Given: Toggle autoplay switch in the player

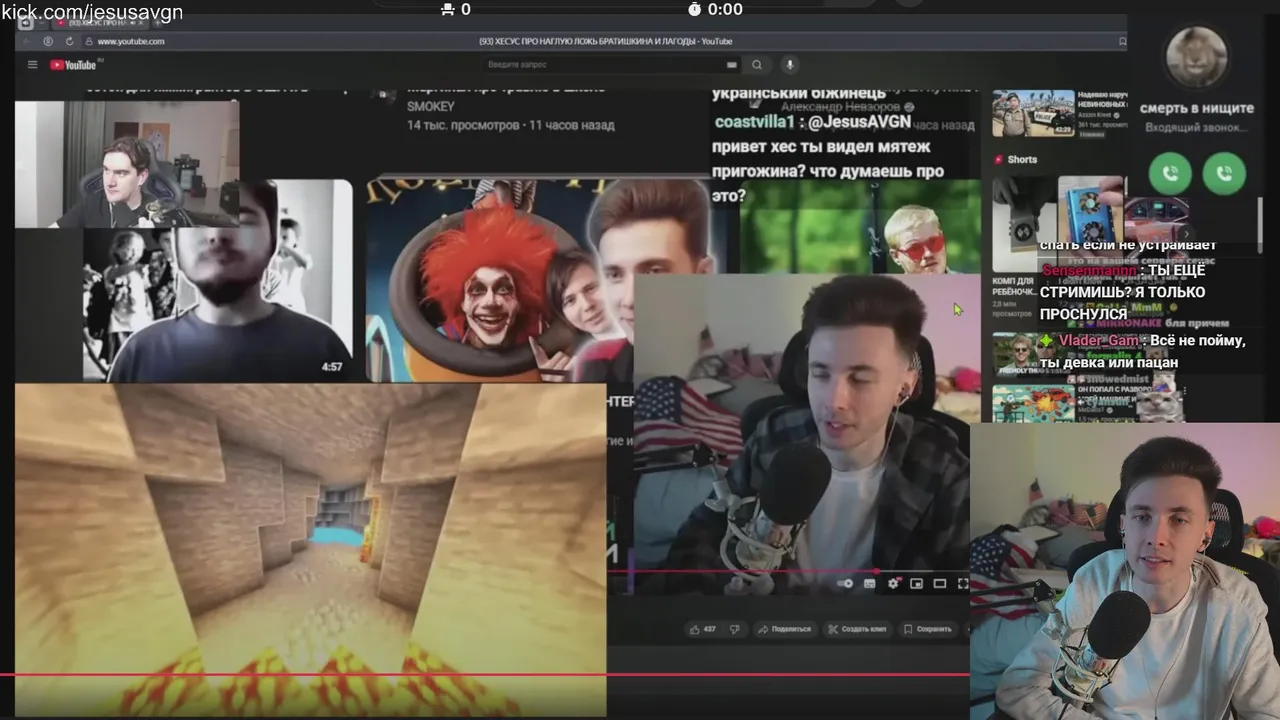Looking at the screenshot, I should click(x=846, y=584).
